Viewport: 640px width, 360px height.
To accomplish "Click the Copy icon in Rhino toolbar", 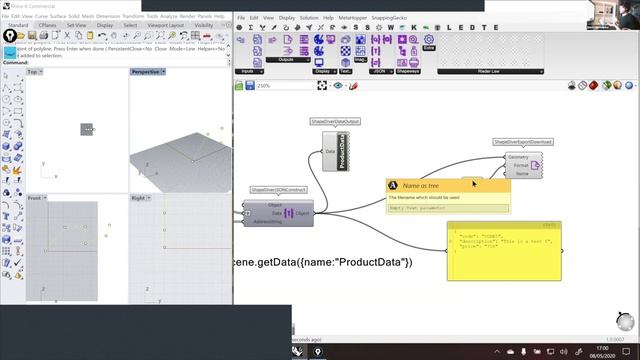I will (78, 36).
